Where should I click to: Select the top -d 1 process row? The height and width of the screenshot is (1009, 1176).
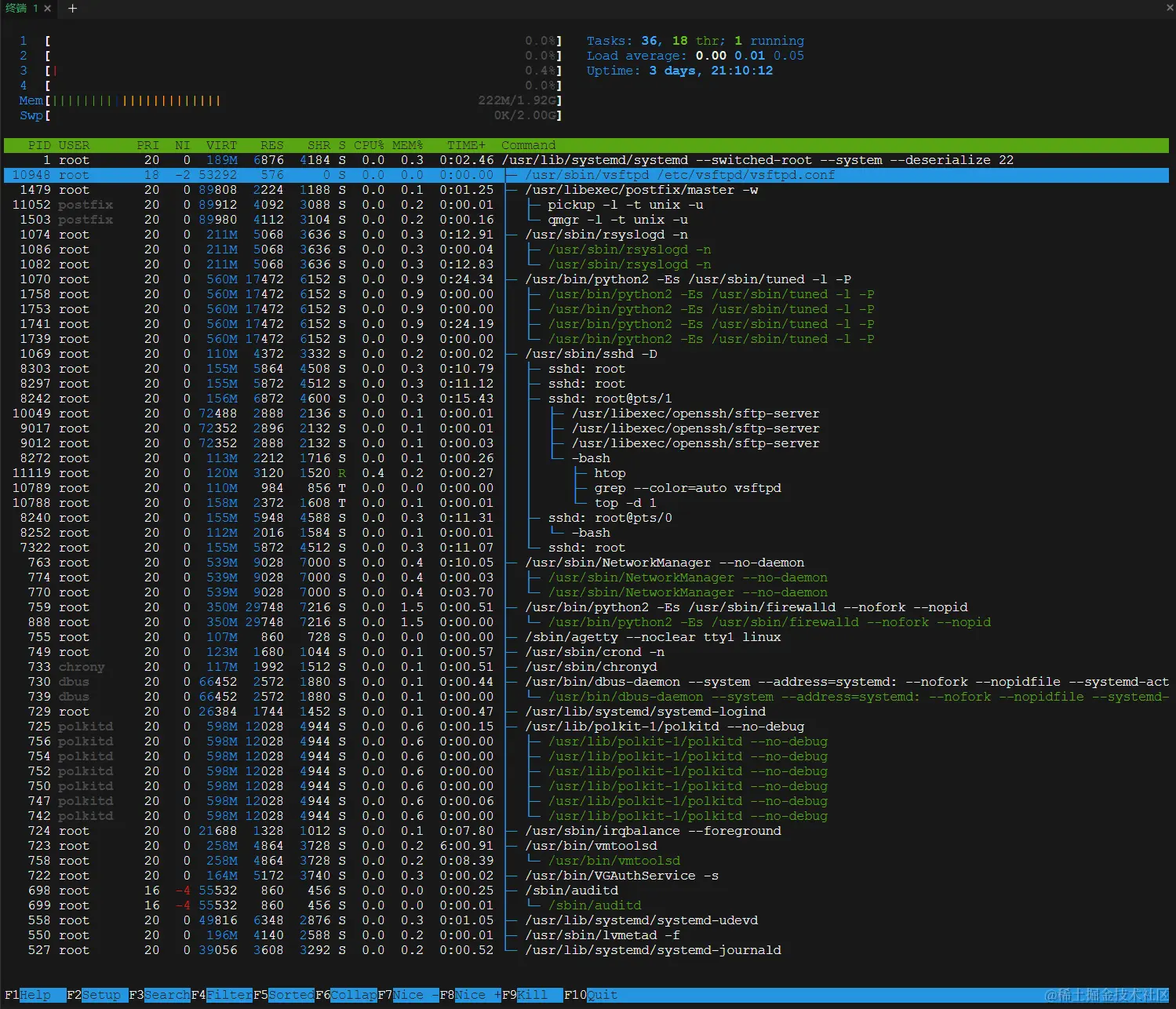click(586, 503)
